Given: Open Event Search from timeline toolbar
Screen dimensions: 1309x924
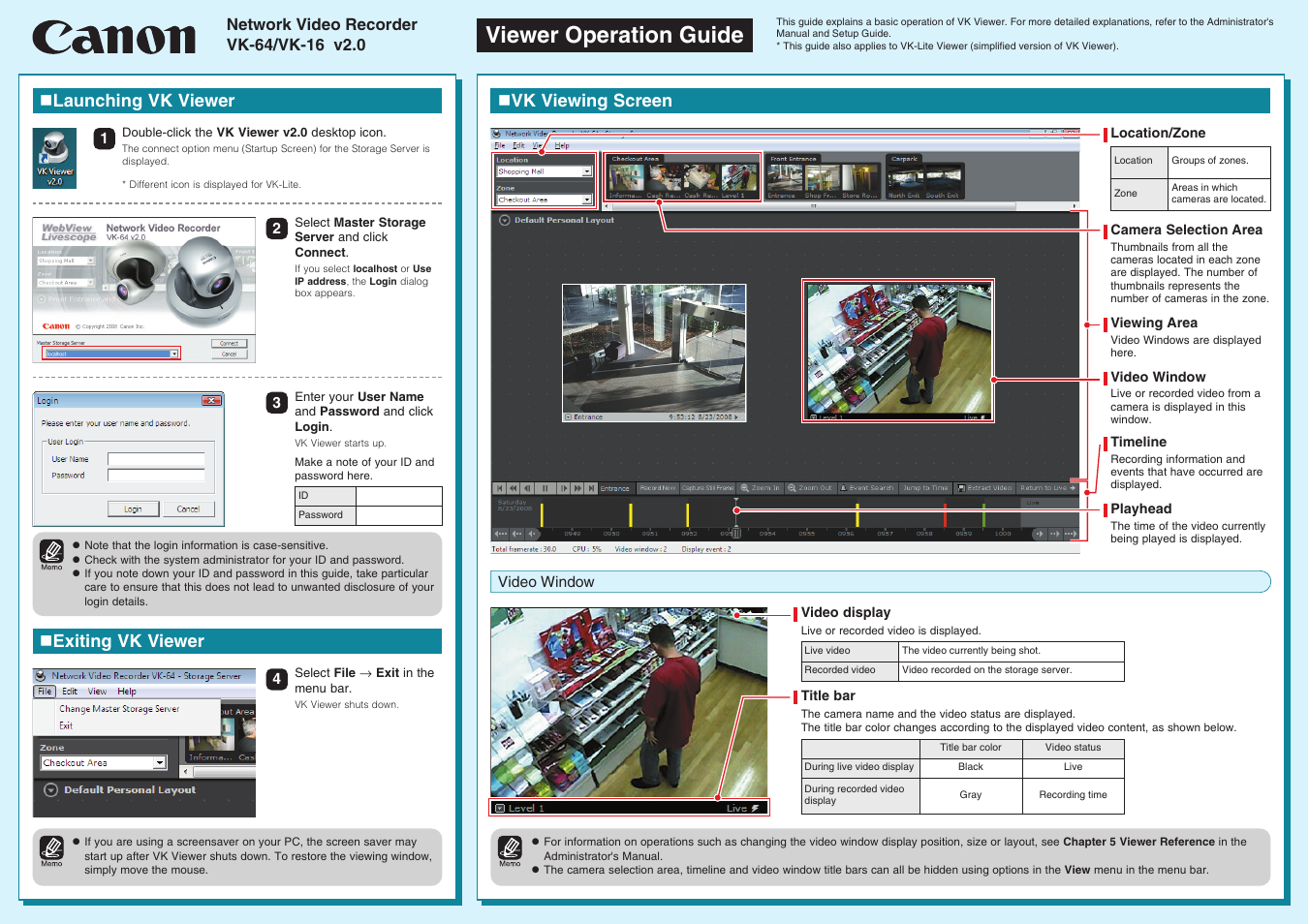Looking at the screenshot, I should tap(867, 488).
